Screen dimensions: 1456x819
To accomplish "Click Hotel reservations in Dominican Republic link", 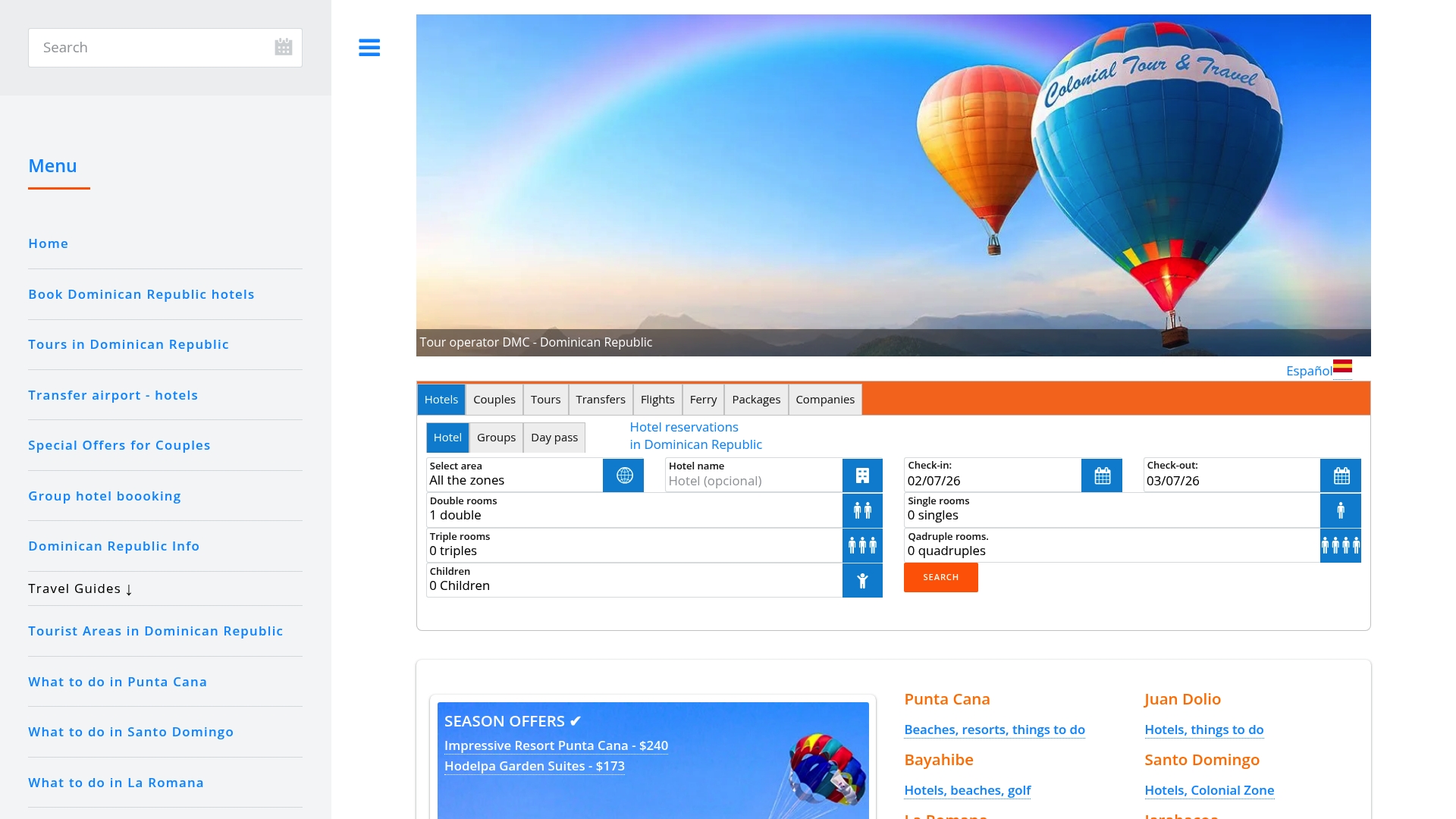I will (x=695, y=436).
